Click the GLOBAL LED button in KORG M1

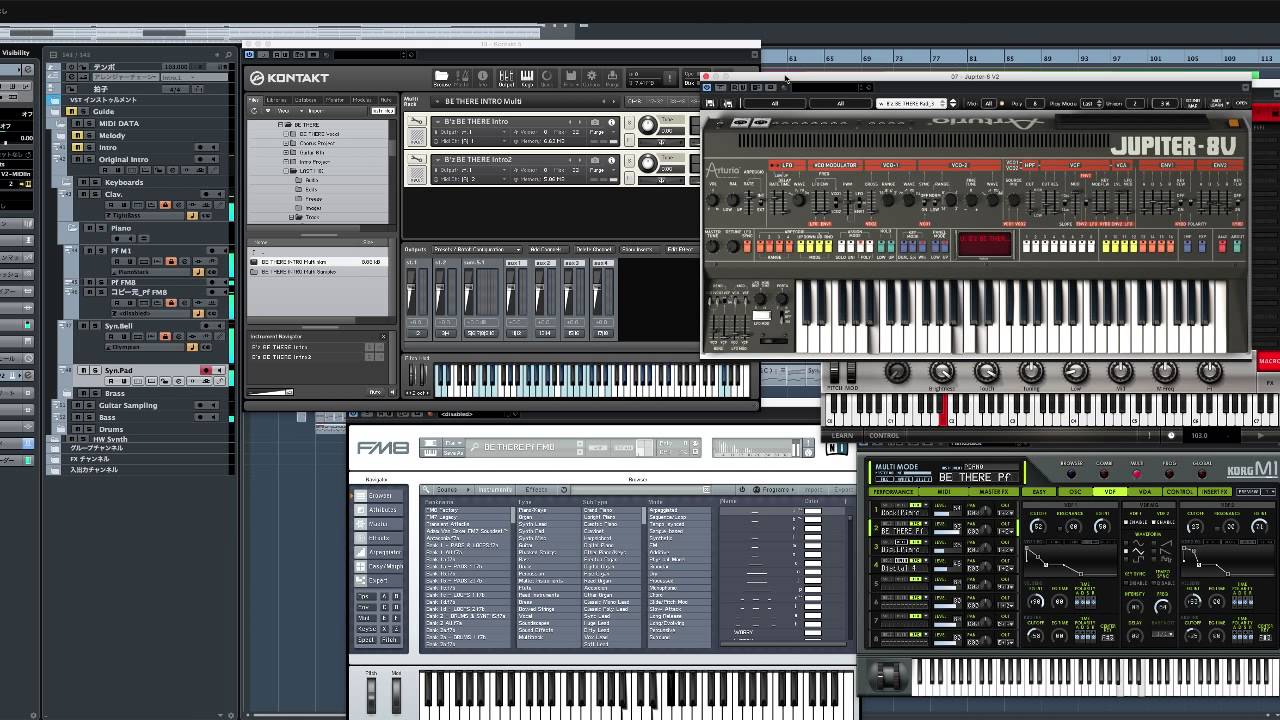(x=1202, y=473)
